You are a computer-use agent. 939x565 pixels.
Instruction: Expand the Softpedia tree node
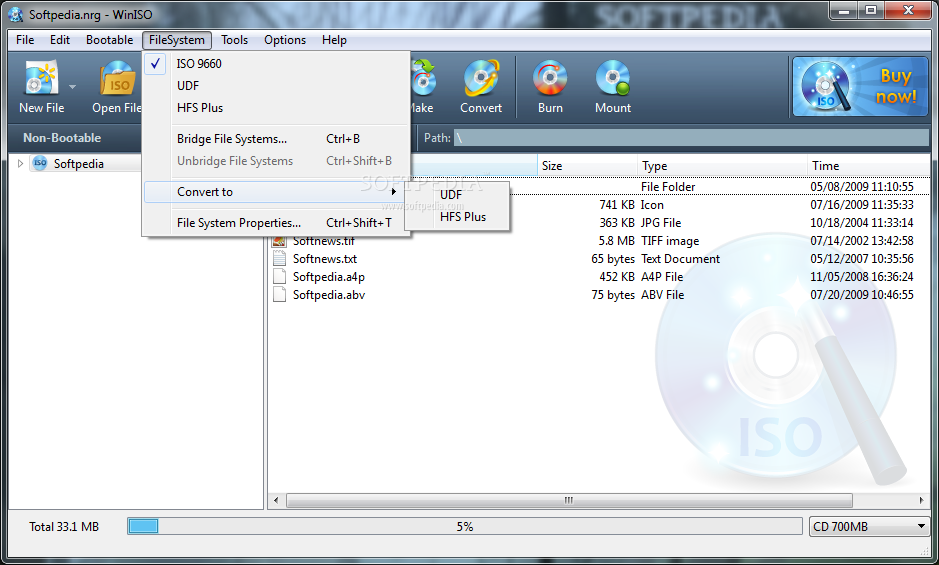click(x=20, y=164)
